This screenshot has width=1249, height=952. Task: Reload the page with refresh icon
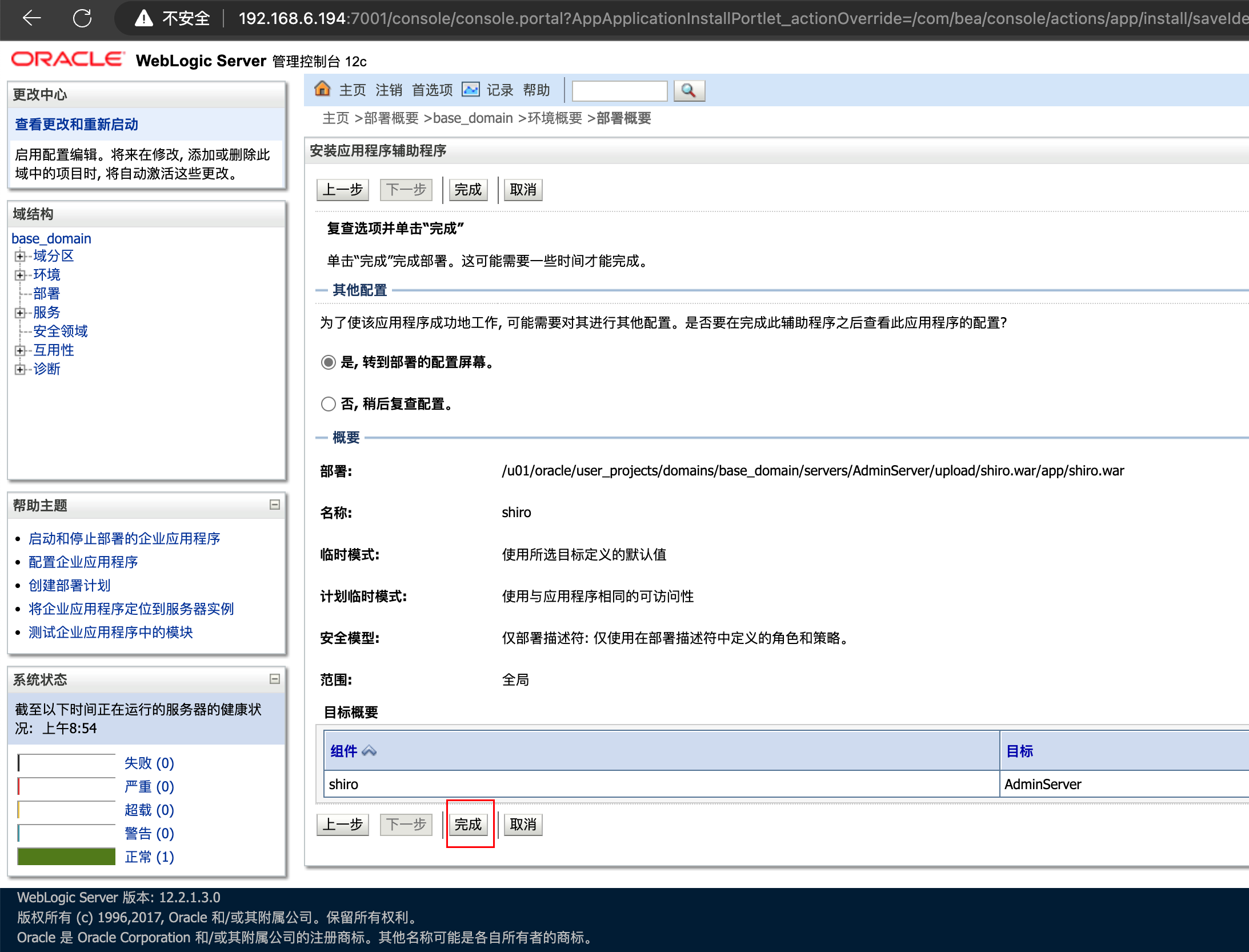(x=82, y=18)
